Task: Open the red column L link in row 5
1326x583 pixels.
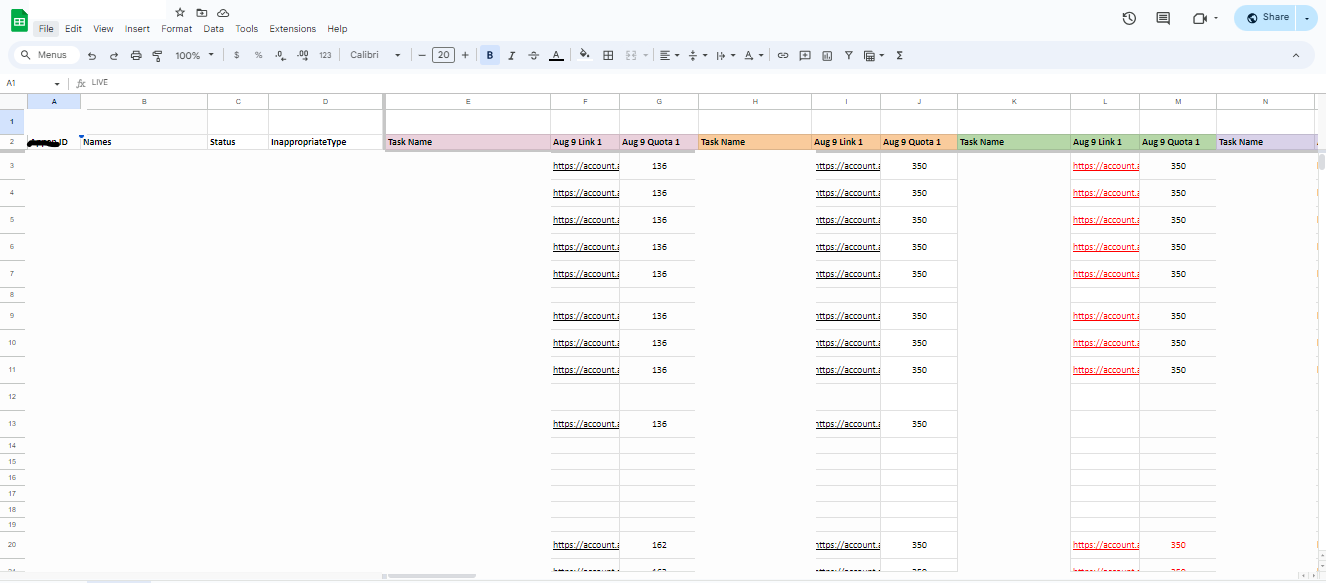Action: pyautogui.click(x=1105, y=220)
